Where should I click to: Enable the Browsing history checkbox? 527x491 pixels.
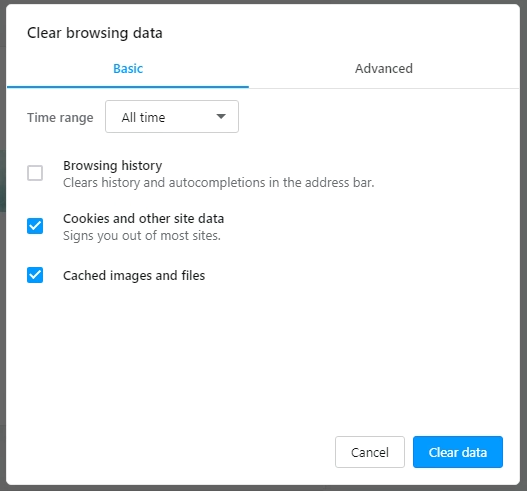(x=35, y=173)
